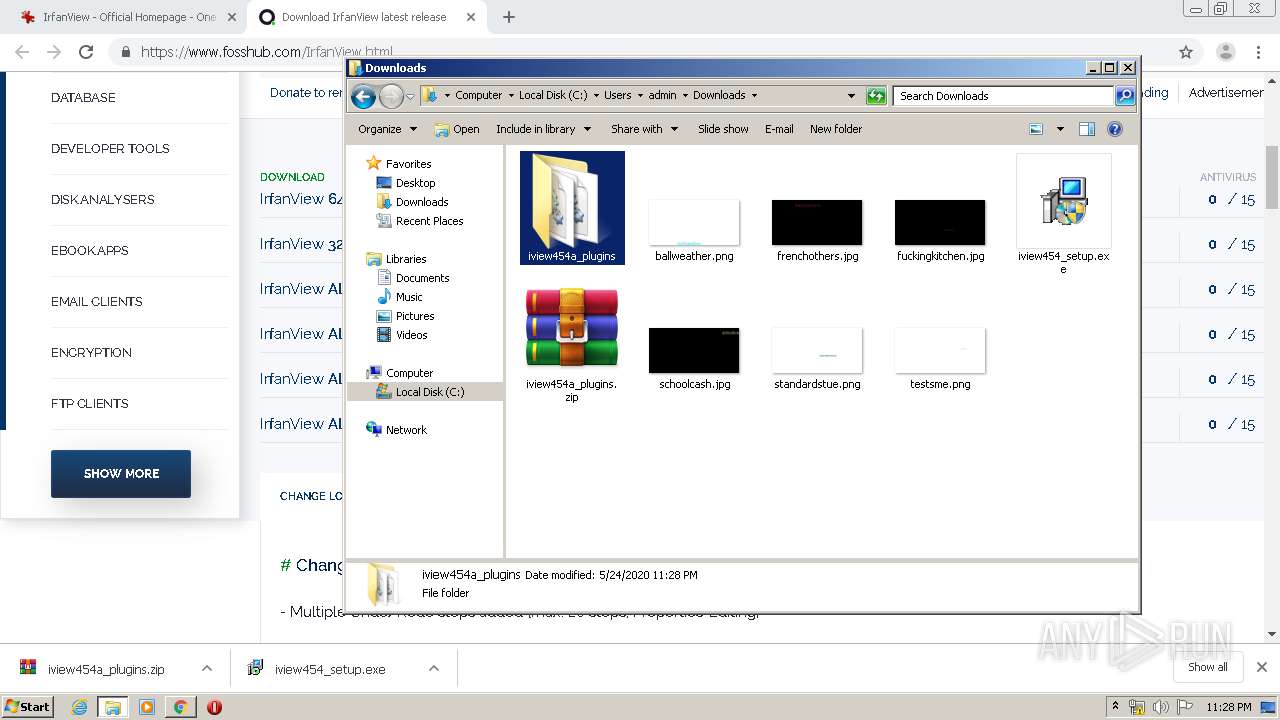The image size is (1280, 720).
Task: Click SHOW MORE button on FossHub
Action: click(121, 474)
